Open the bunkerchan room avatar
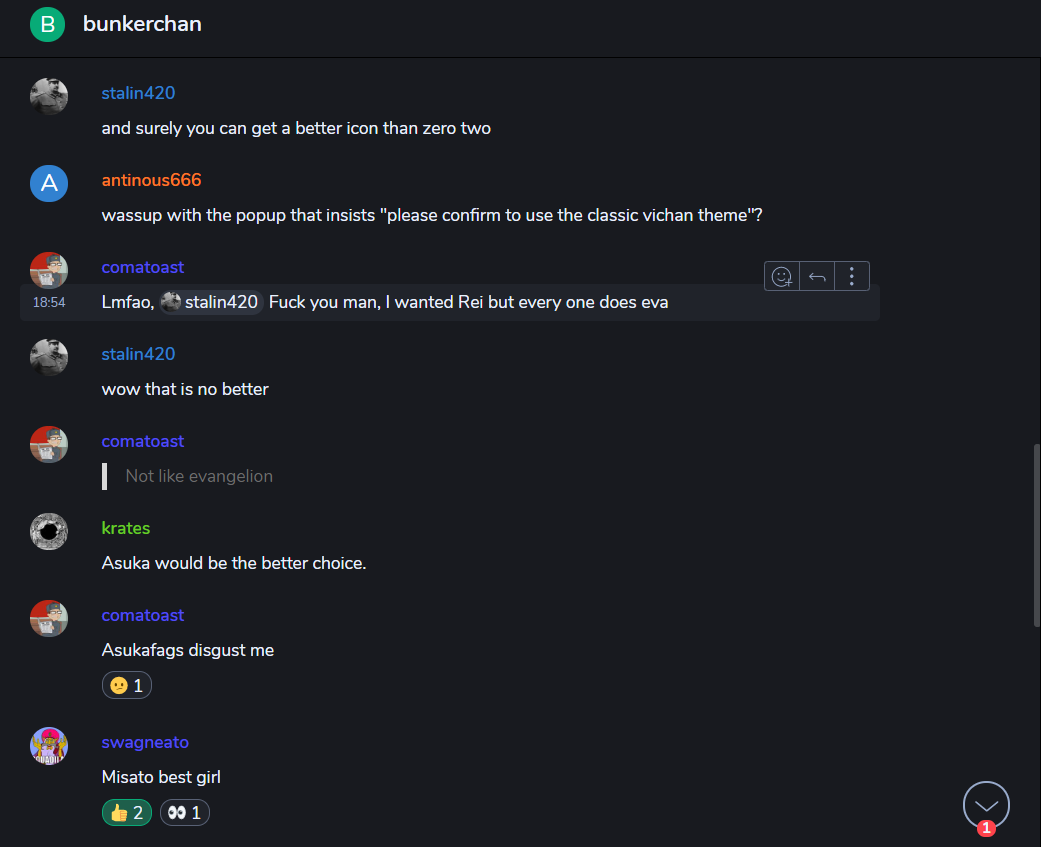The width and height of the screenshot is (1041, 847). click(x=48, y=24)
